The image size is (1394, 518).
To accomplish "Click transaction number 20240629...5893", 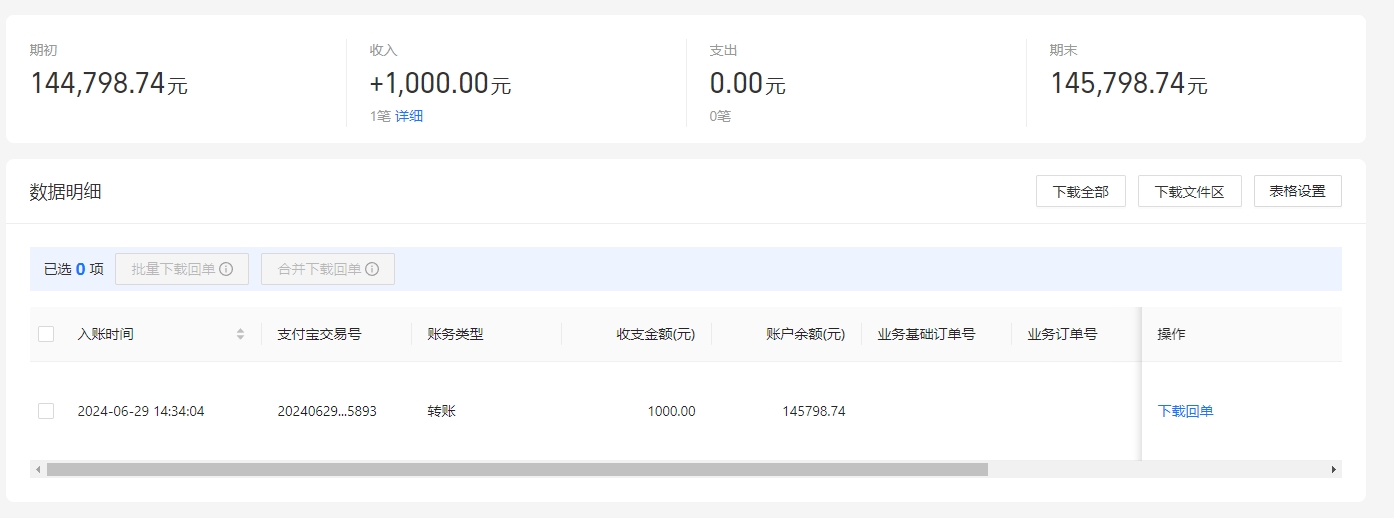I will (327, 411).
